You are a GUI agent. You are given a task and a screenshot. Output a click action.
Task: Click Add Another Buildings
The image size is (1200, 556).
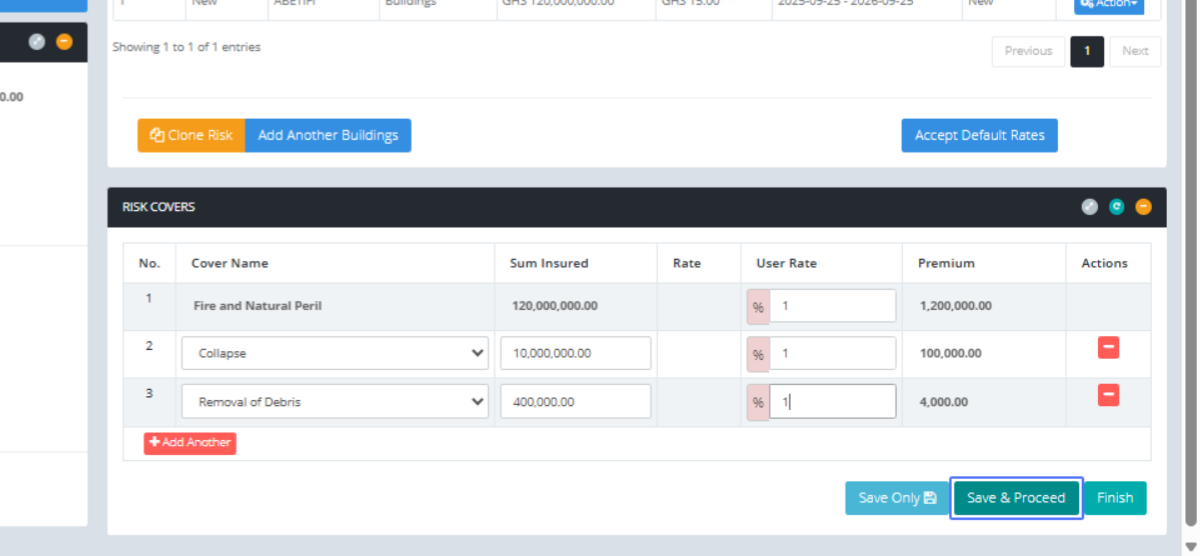pos(328,135)
